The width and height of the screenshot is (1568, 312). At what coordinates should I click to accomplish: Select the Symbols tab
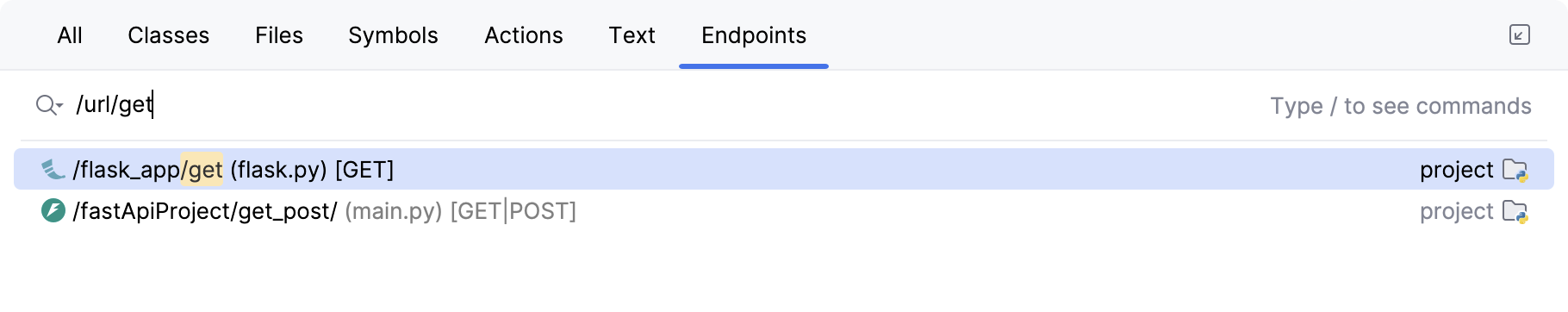[x=393, y=35]
